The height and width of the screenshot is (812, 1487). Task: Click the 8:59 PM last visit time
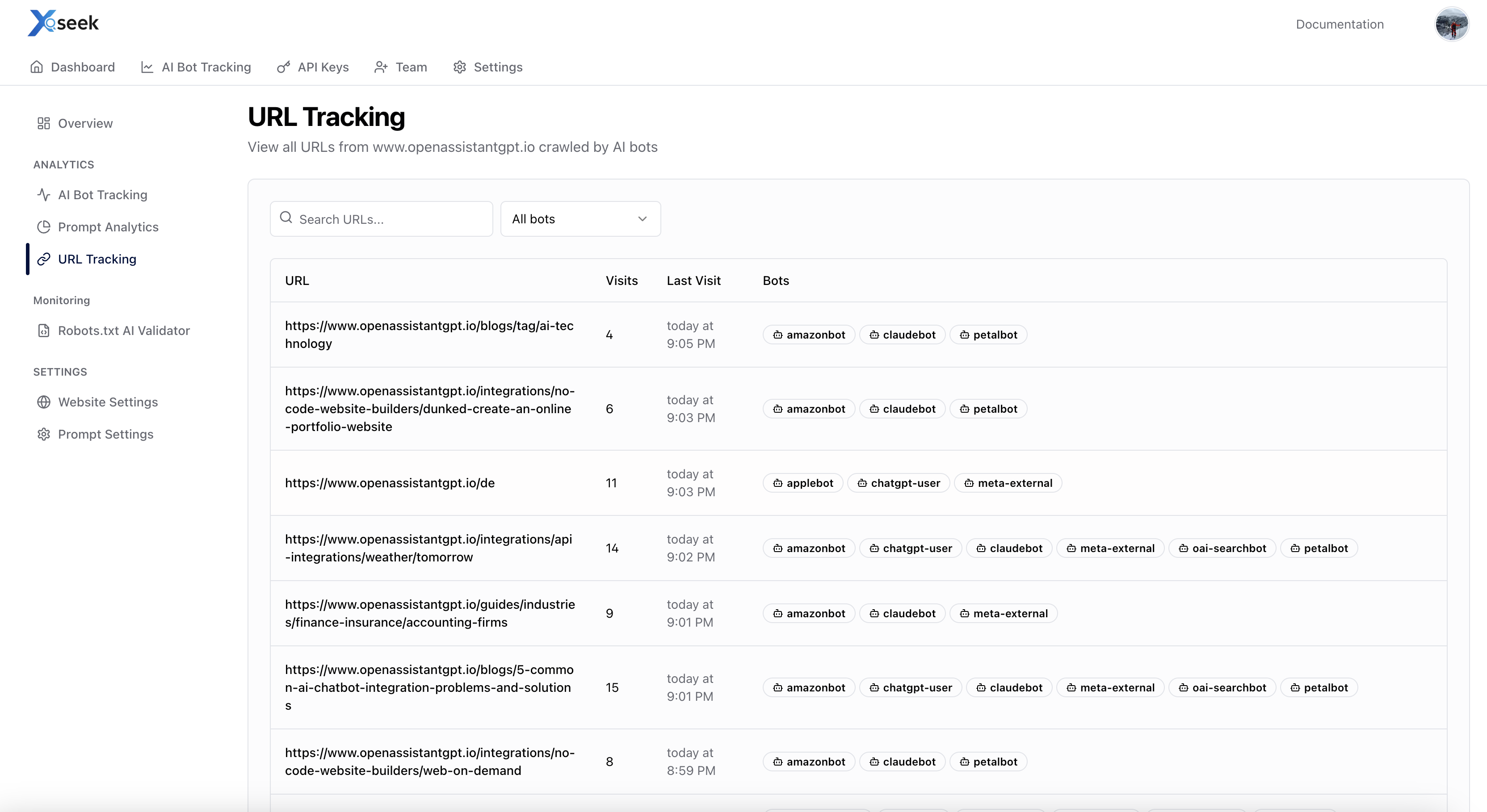[x=691, y=770]
